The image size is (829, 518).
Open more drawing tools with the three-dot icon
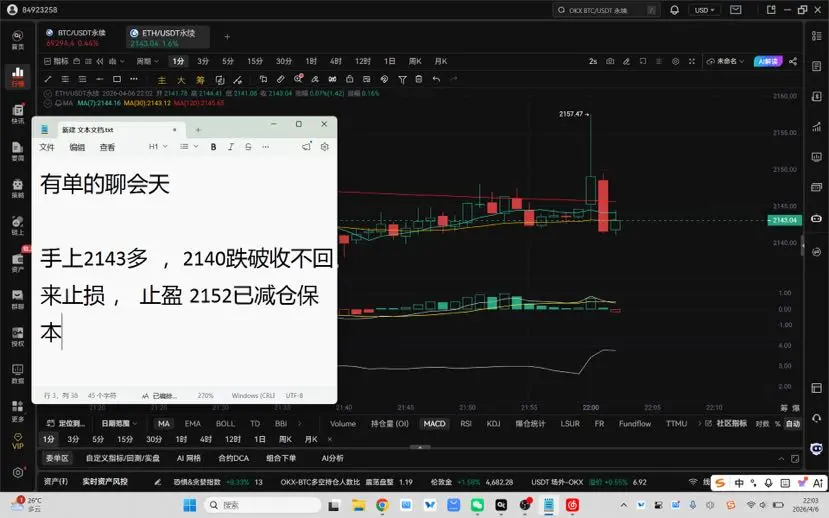pos(134,79)
